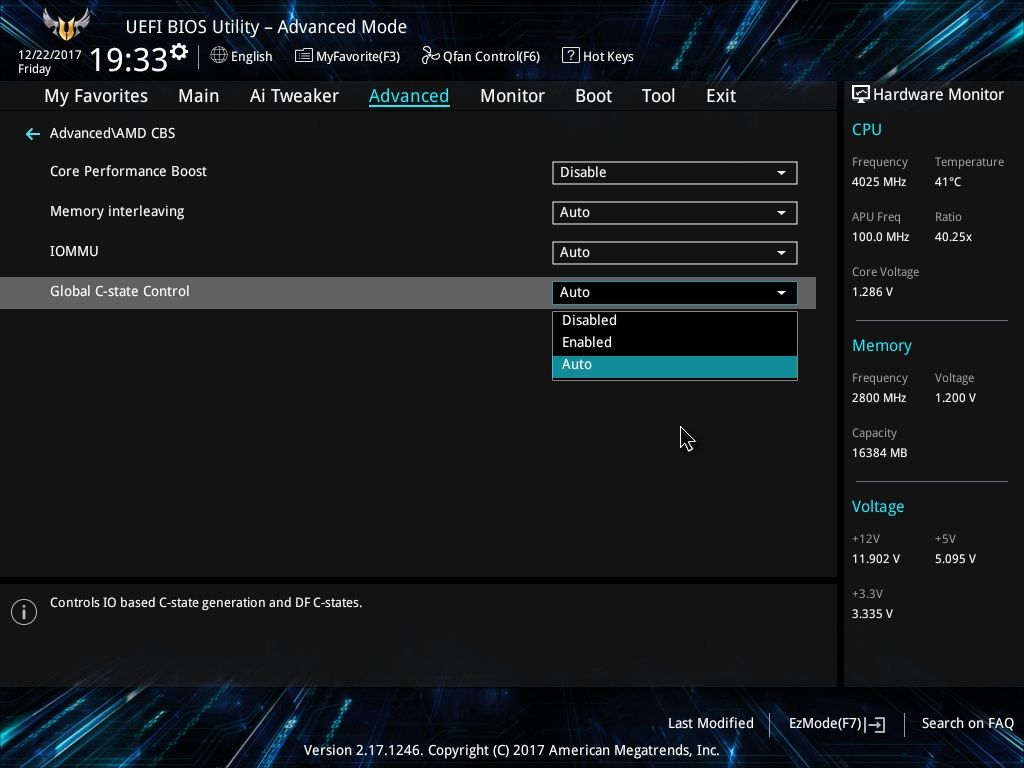Click the EzMode exit arrow icon

tap(875, 724)
